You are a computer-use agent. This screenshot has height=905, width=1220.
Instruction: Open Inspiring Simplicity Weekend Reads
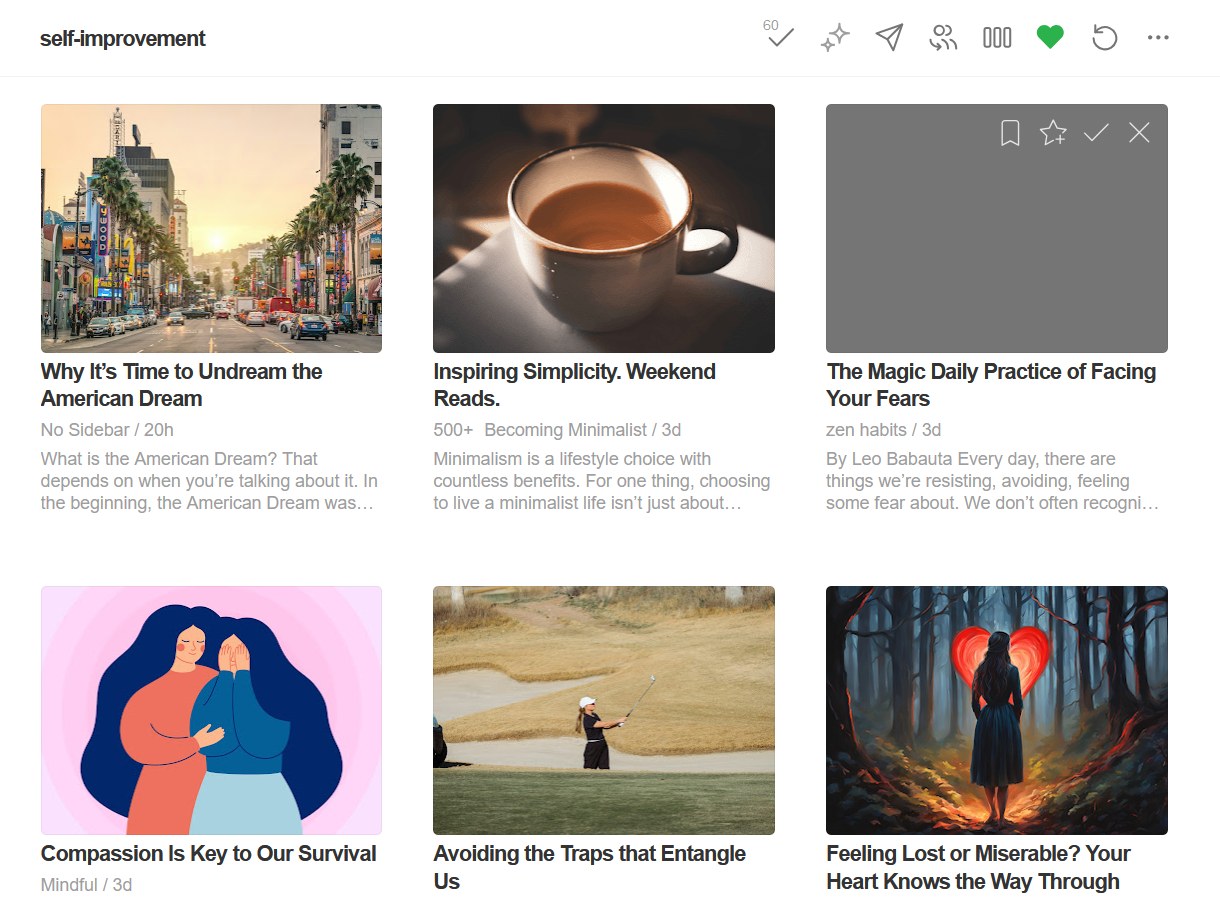click(574, 385)
